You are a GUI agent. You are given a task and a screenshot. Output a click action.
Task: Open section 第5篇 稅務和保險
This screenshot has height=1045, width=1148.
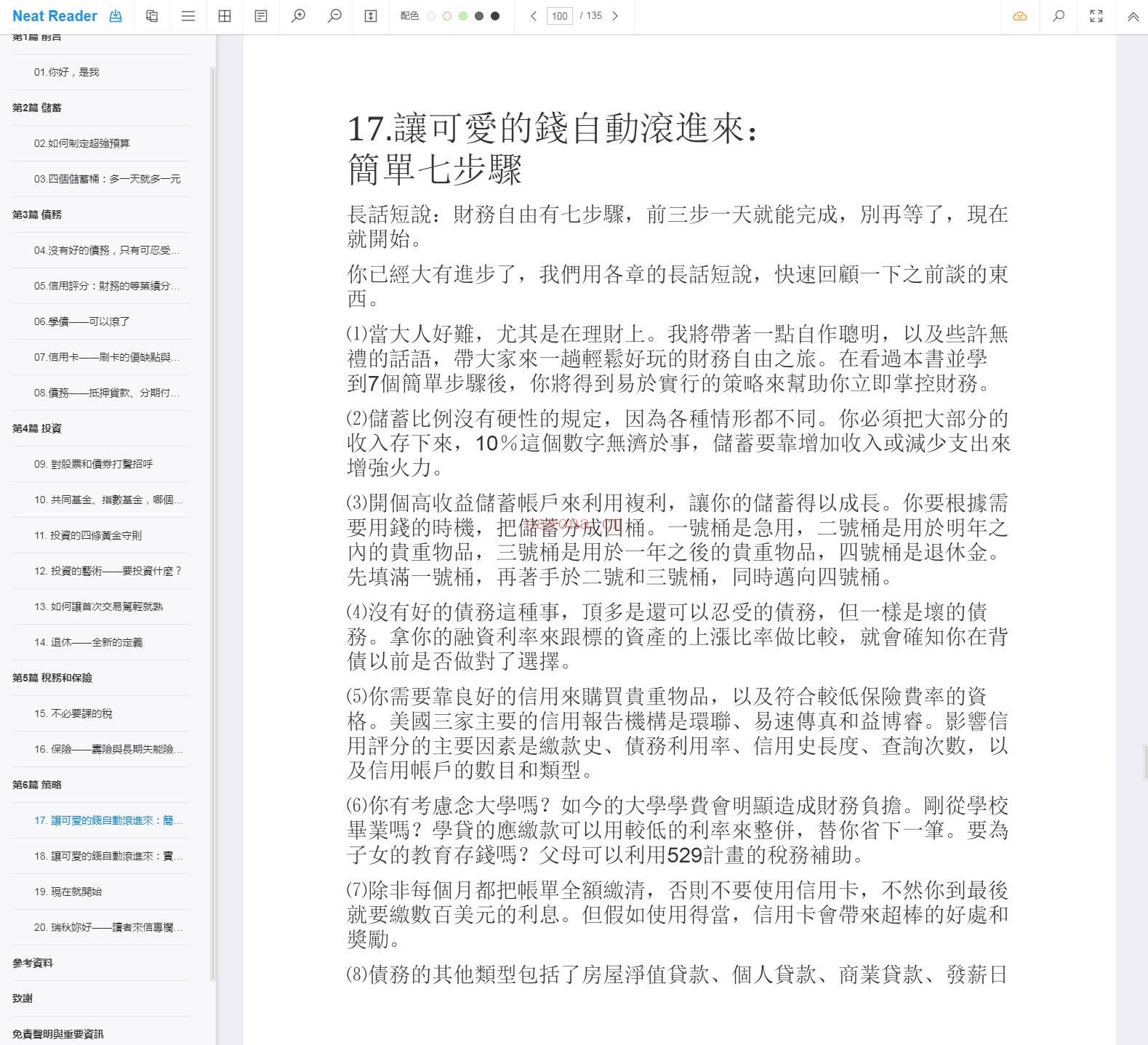tap(100, 678)
